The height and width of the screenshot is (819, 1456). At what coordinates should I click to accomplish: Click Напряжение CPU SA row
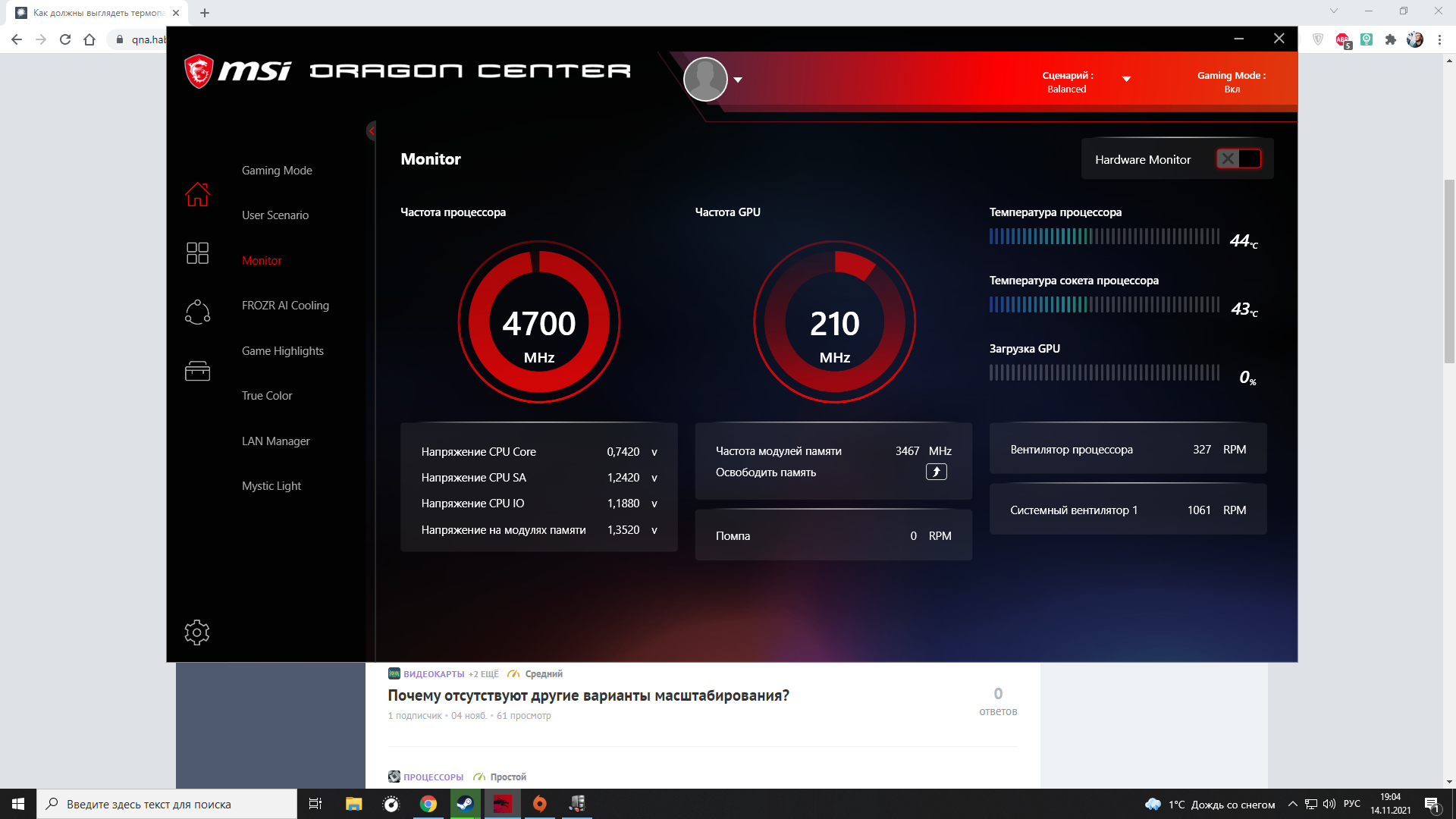click(539, 478)
